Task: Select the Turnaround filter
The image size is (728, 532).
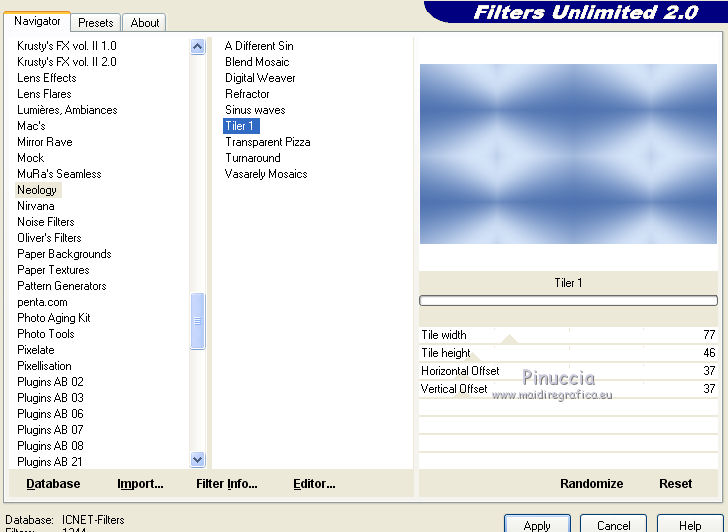Action: [253, 158]
